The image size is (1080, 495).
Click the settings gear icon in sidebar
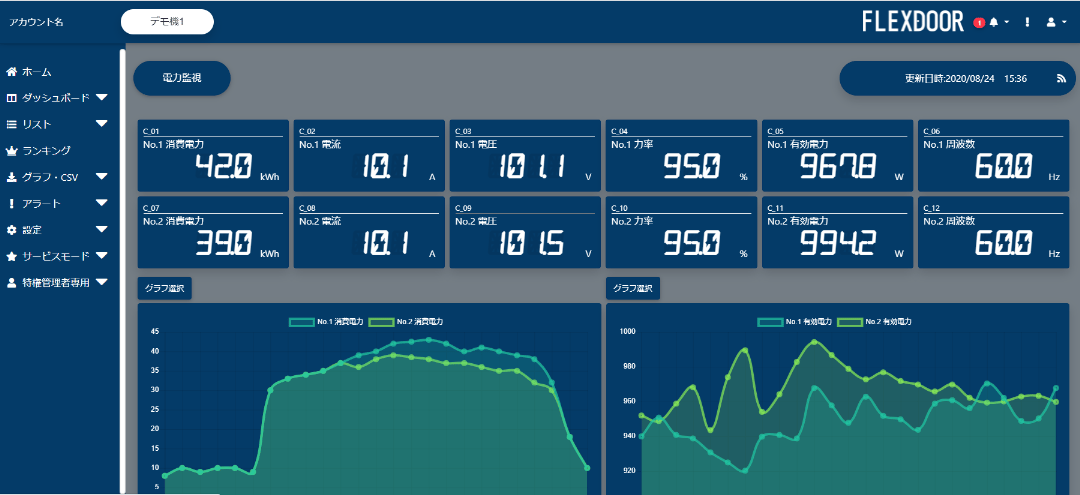11,229
